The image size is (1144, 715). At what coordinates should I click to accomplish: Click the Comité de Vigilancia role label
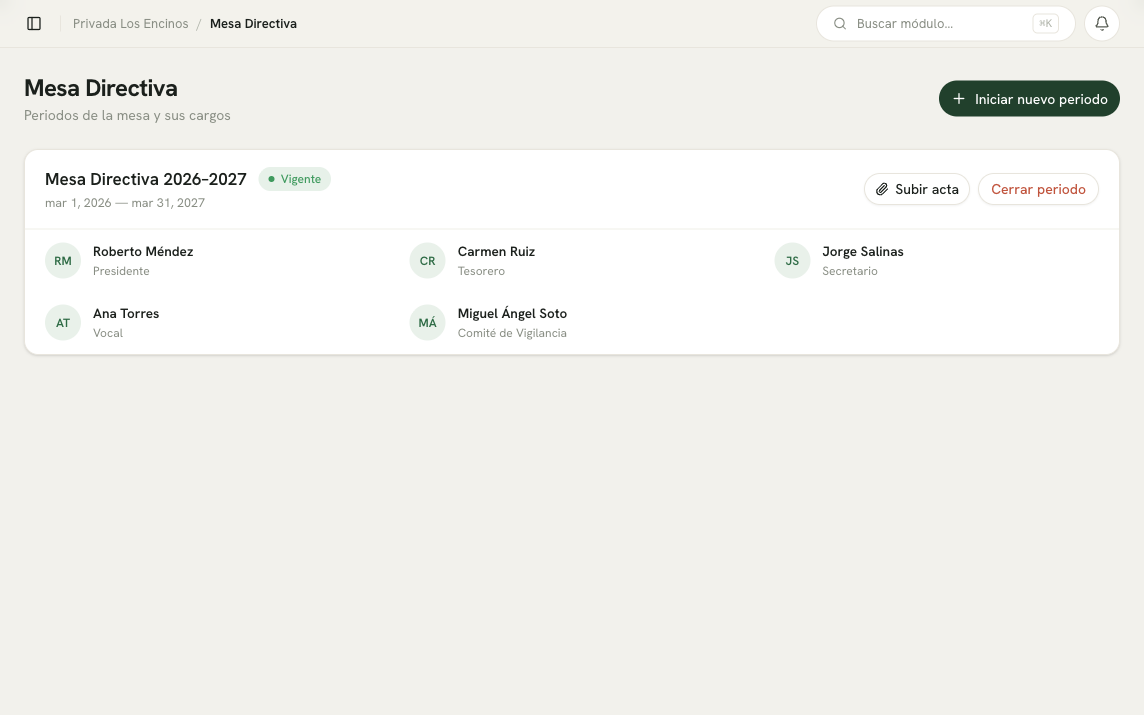[512, 333]
